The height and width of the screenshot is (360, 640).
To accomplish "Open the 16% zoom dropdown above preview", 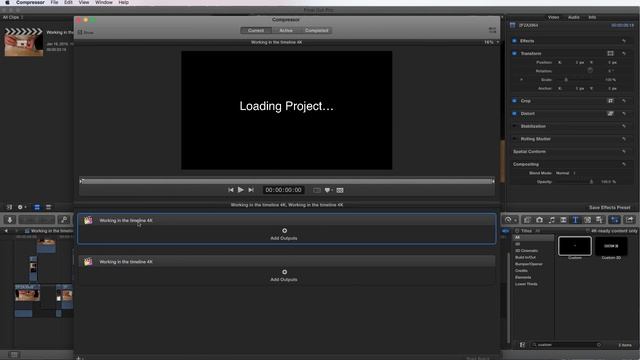I will [491, 42].
